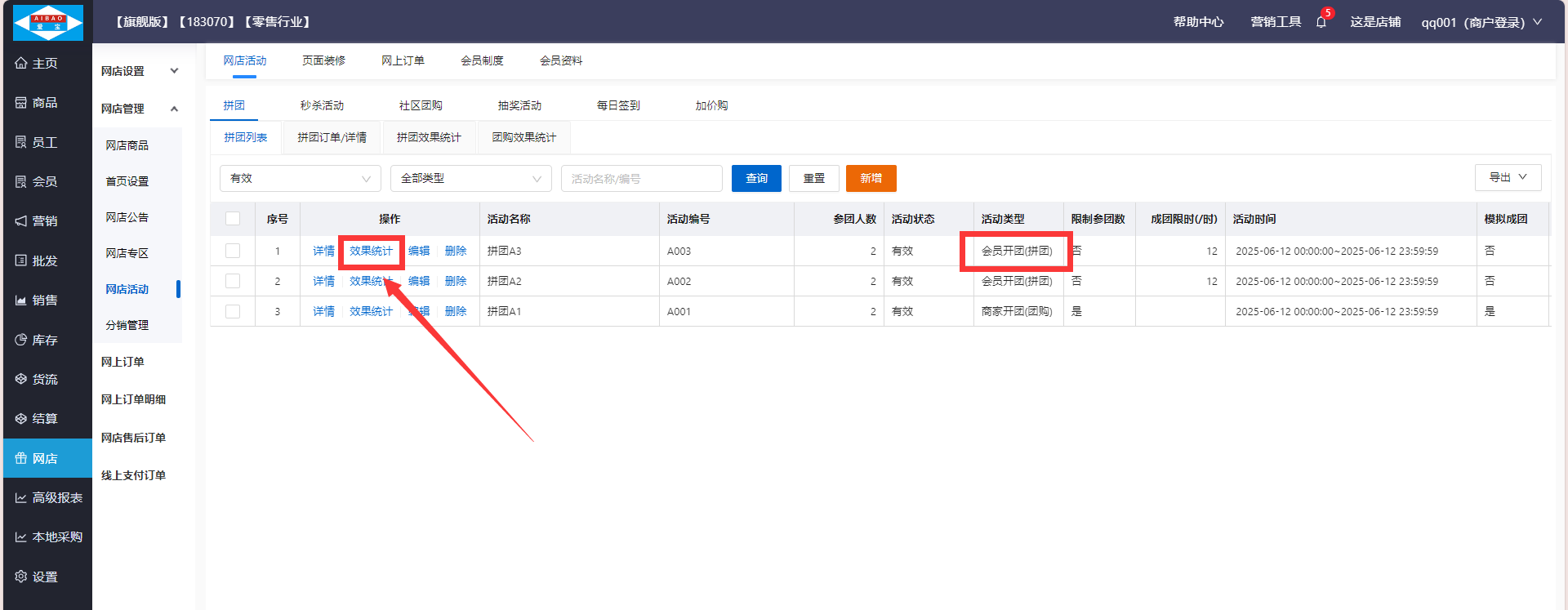Open the 拼团订单/详情 tab

click(x=332, y=137)
